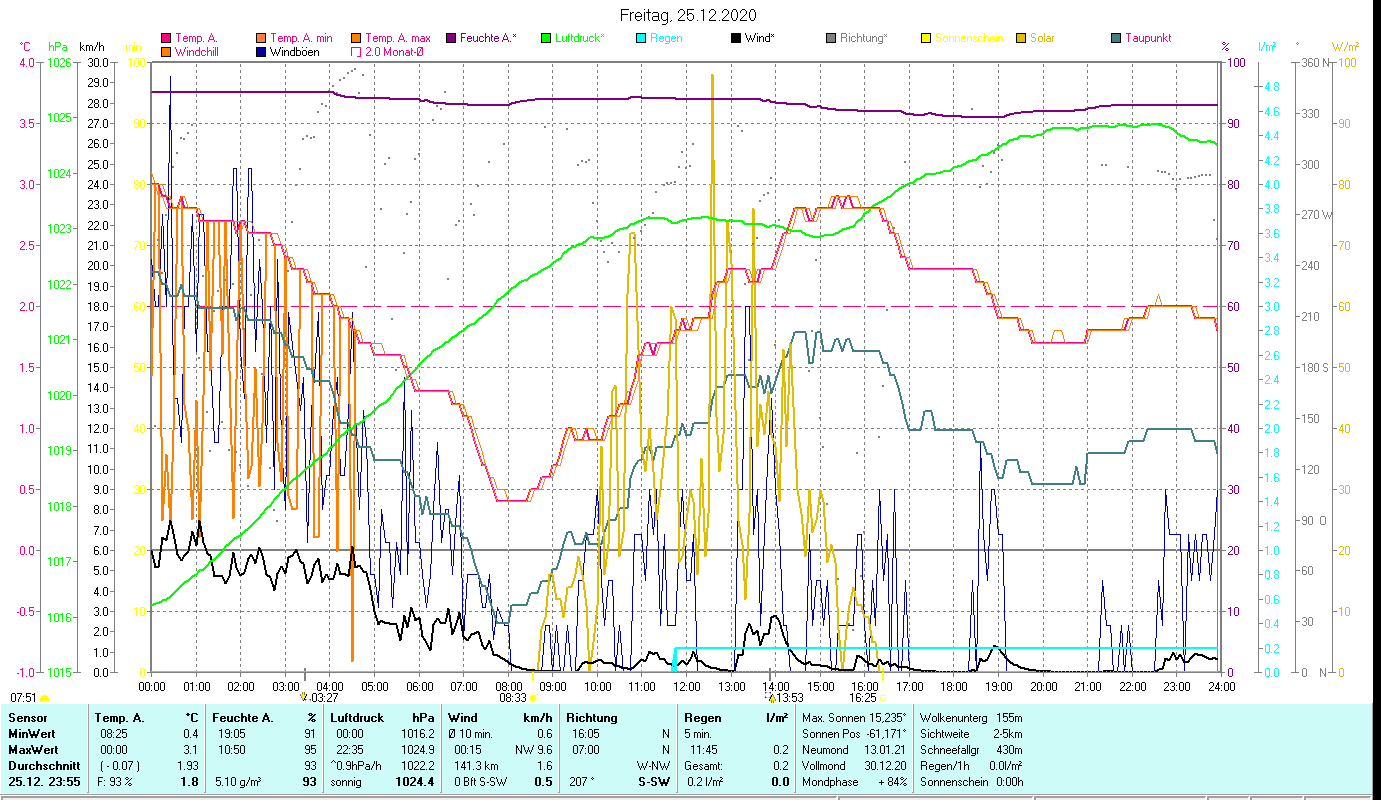The image size is (1381, 800).
Task: Click the 'W-NW' average direction
Action: click(x=652, y=766)
